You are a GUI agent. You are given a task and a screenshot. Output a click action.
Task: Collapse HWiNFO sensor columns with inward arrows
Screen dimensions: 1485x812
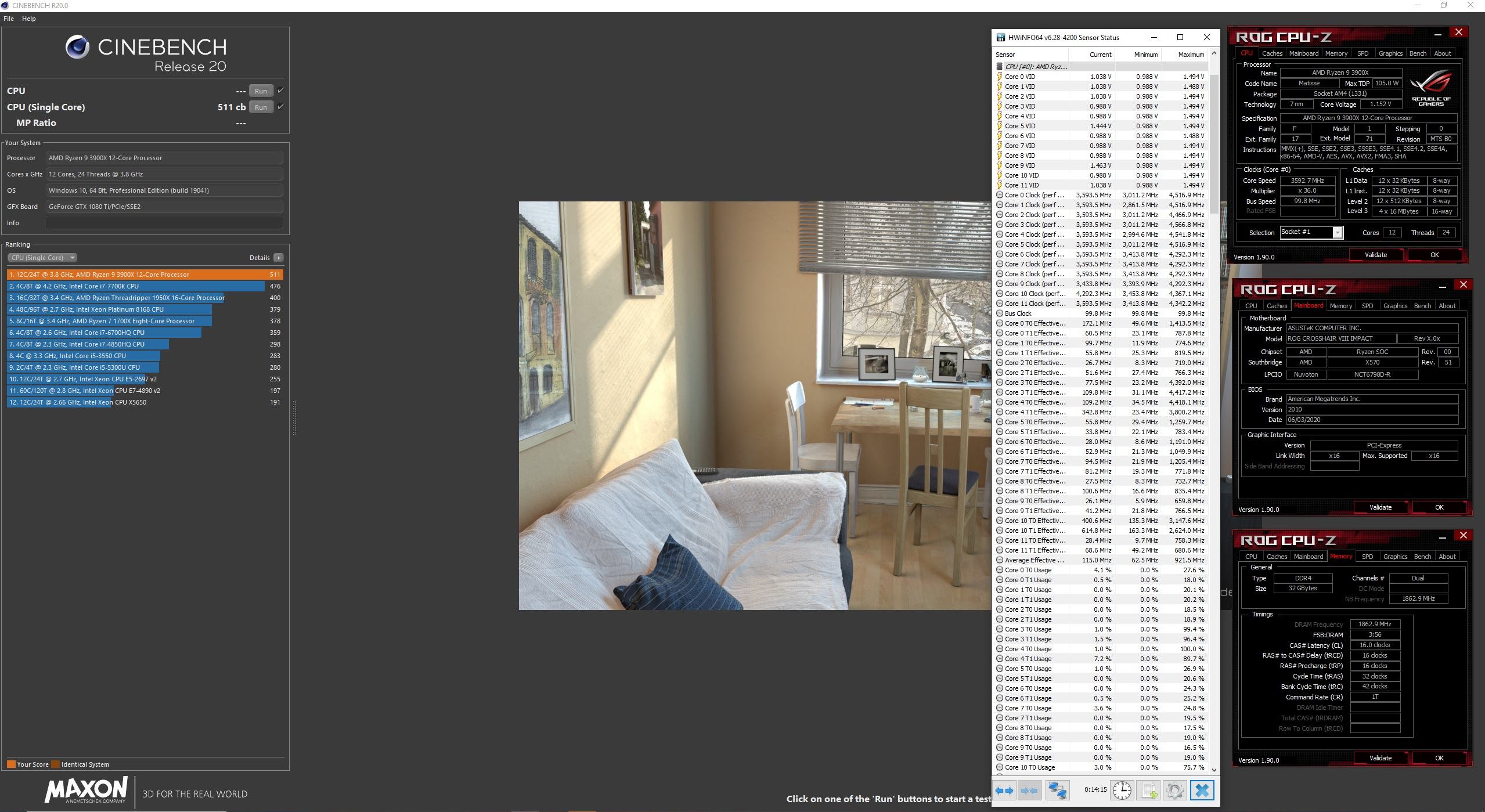pos(1029,790)
